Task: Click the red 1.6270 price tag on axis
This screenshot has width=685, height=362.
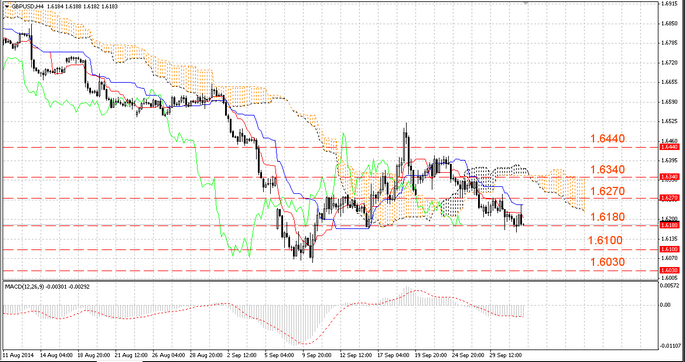Action: (x=669, y=198)
